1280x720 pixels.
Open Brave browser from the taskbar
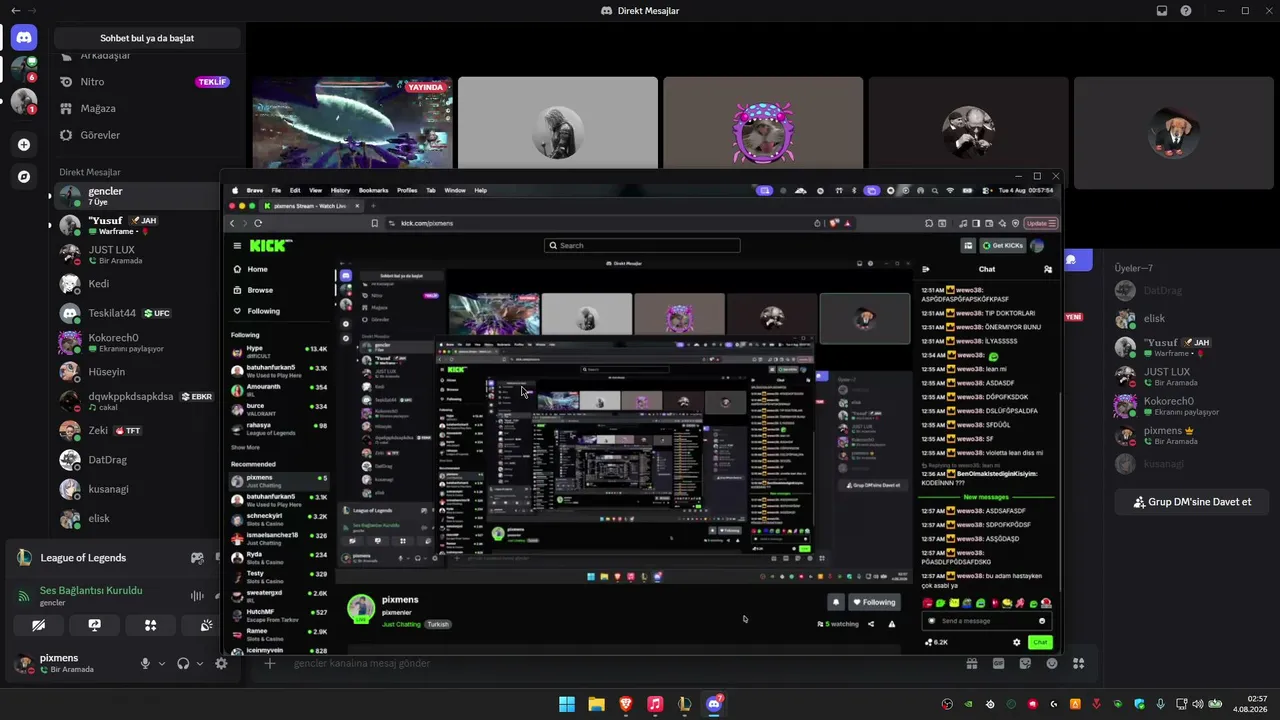626,704
